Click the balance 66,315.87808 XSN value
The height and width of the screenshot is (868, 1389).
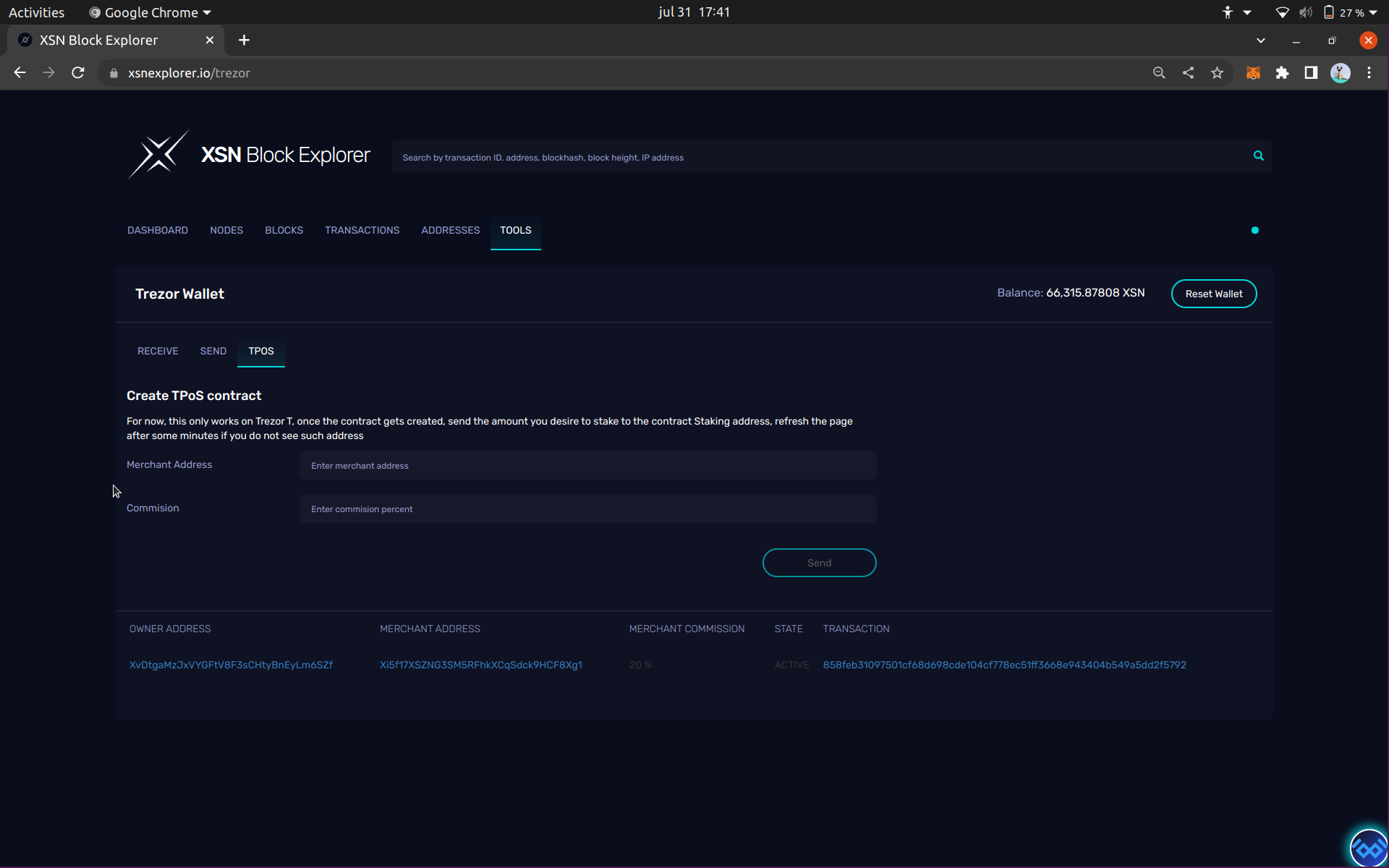point(1095,293)
